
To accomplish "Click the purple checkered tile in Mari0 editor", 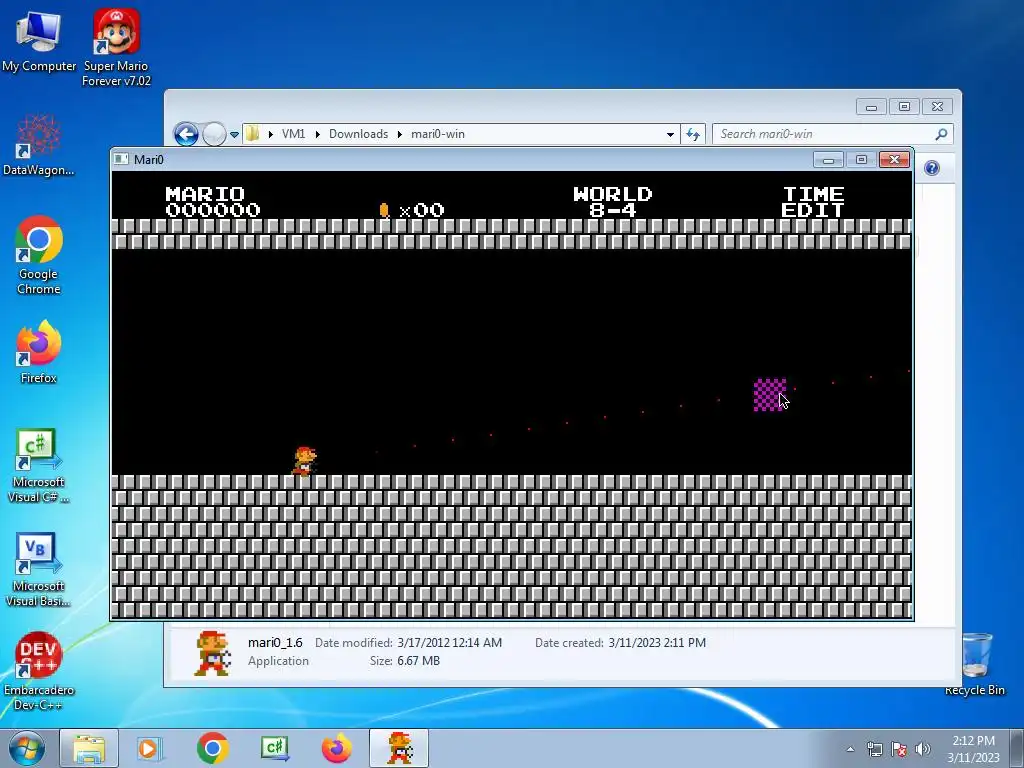I will click(770, 395).
